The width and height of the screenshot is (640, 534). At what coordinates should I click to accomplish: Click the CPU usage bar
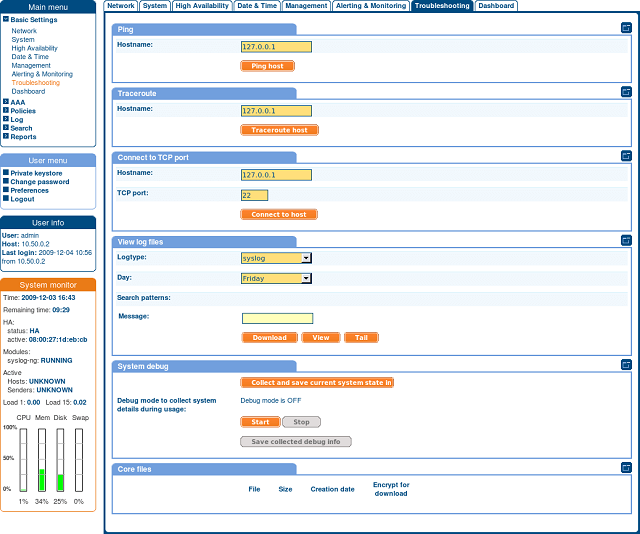pos(23,460)
